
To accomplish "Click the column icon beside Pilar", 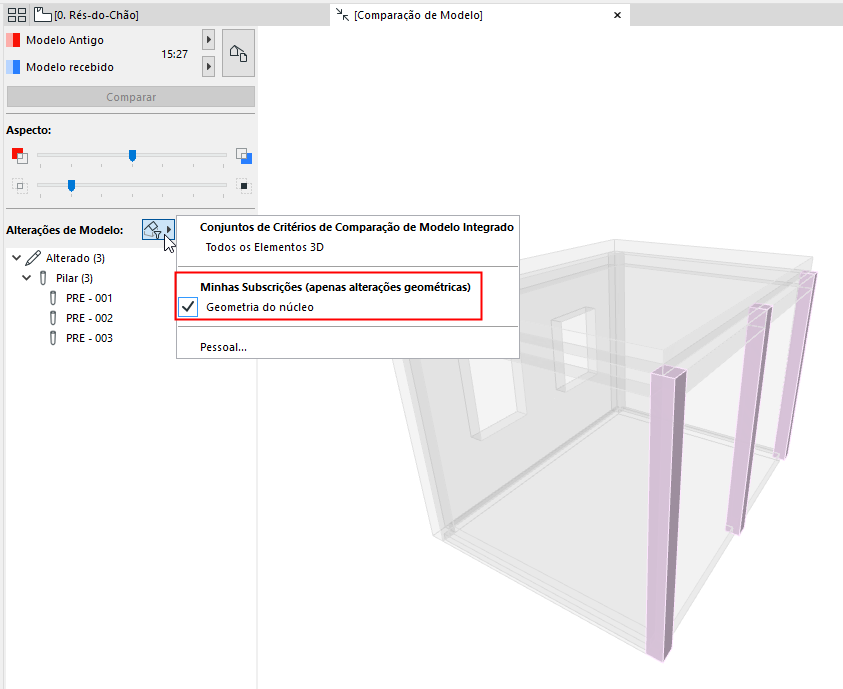I will click(x=43, y=278).
